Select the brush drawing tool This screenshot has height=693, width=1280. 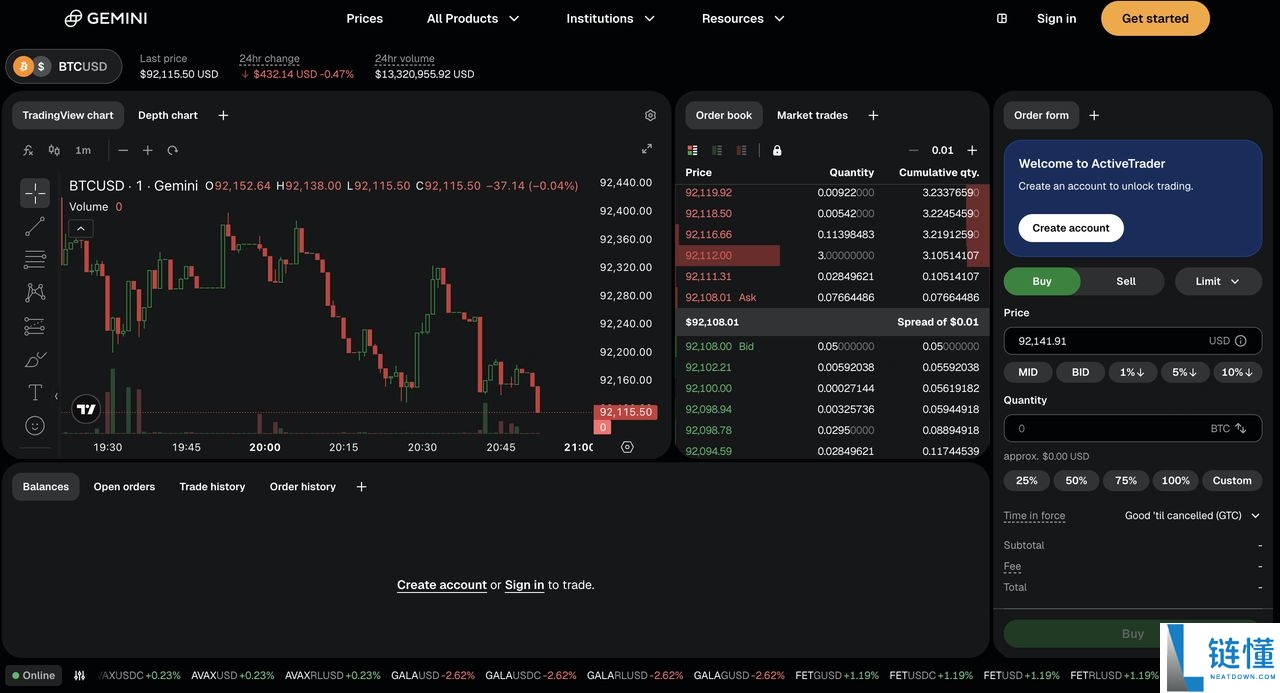pos(35,359)
